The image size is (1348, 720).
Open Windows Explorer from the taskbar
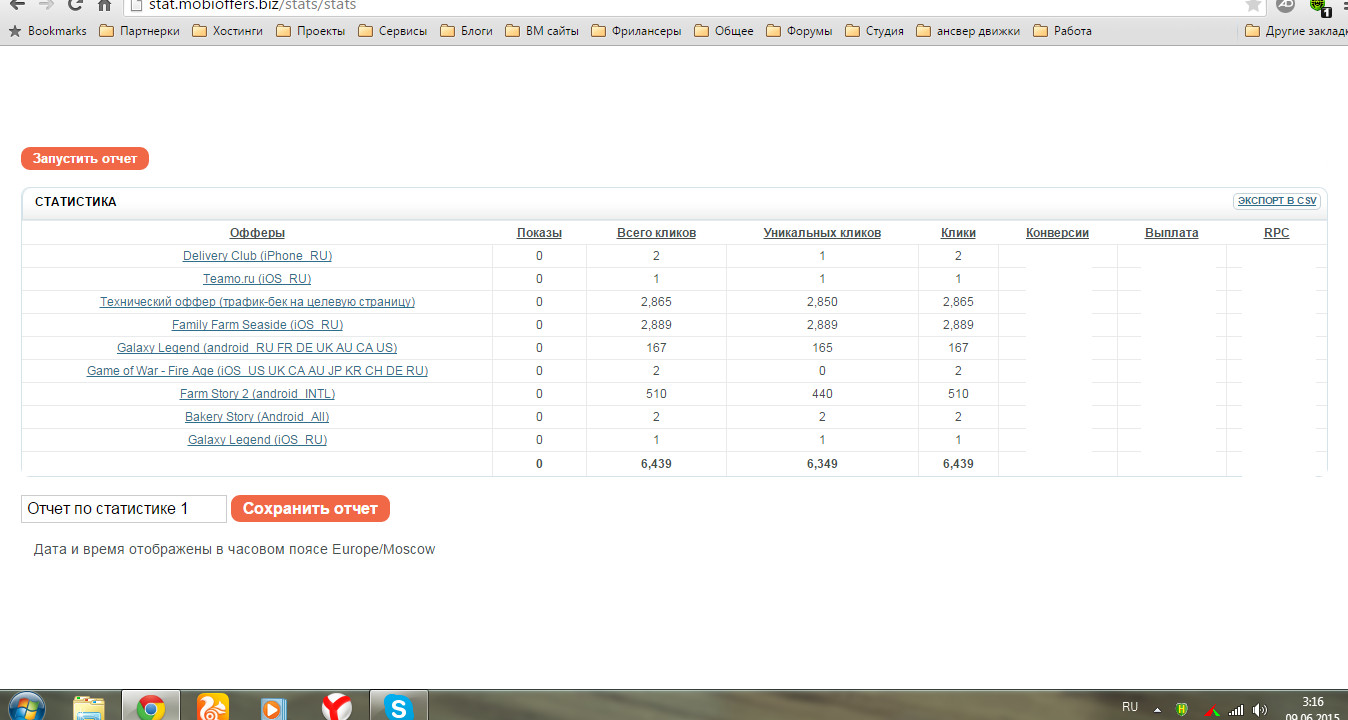pyautogui.click(x=89, y=708)
